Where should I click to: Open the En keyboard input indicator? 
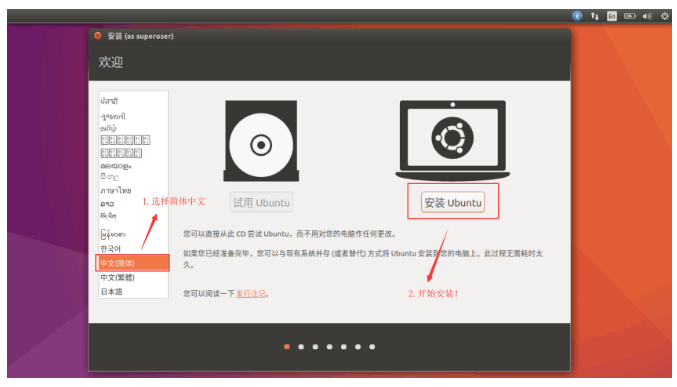[612, 16]
